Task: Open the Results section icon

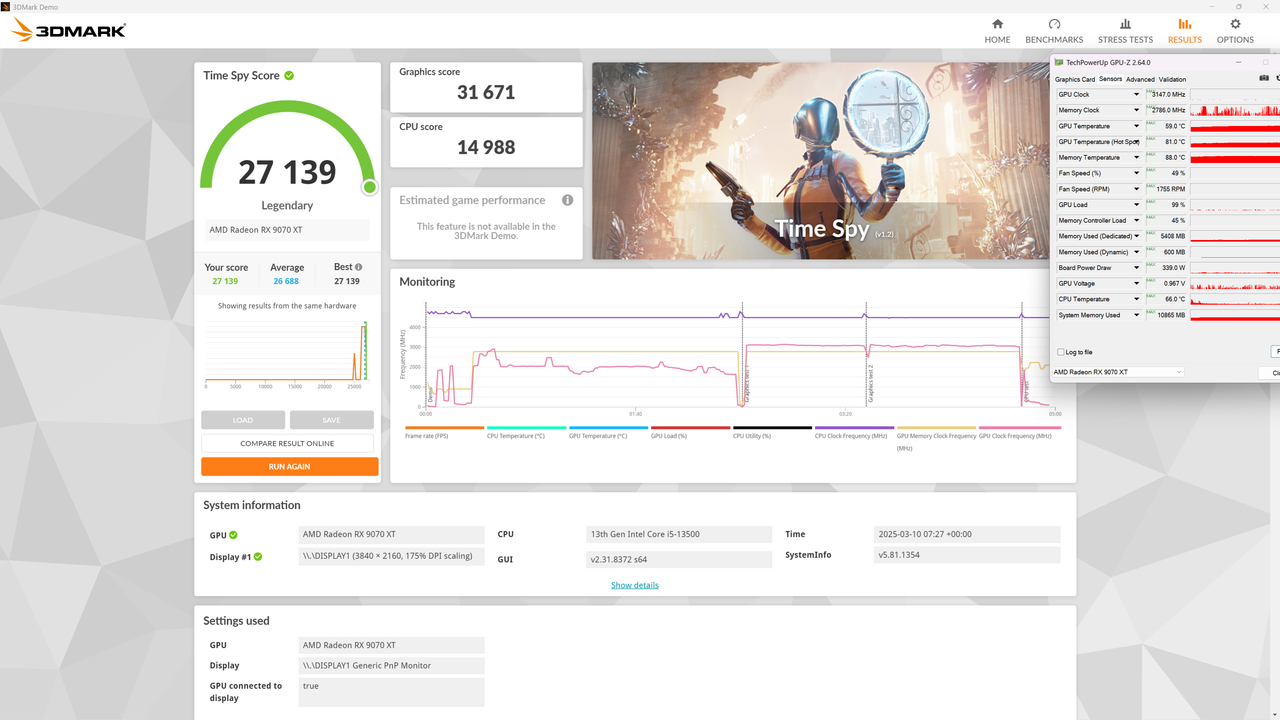Action: coord(1185,24)
